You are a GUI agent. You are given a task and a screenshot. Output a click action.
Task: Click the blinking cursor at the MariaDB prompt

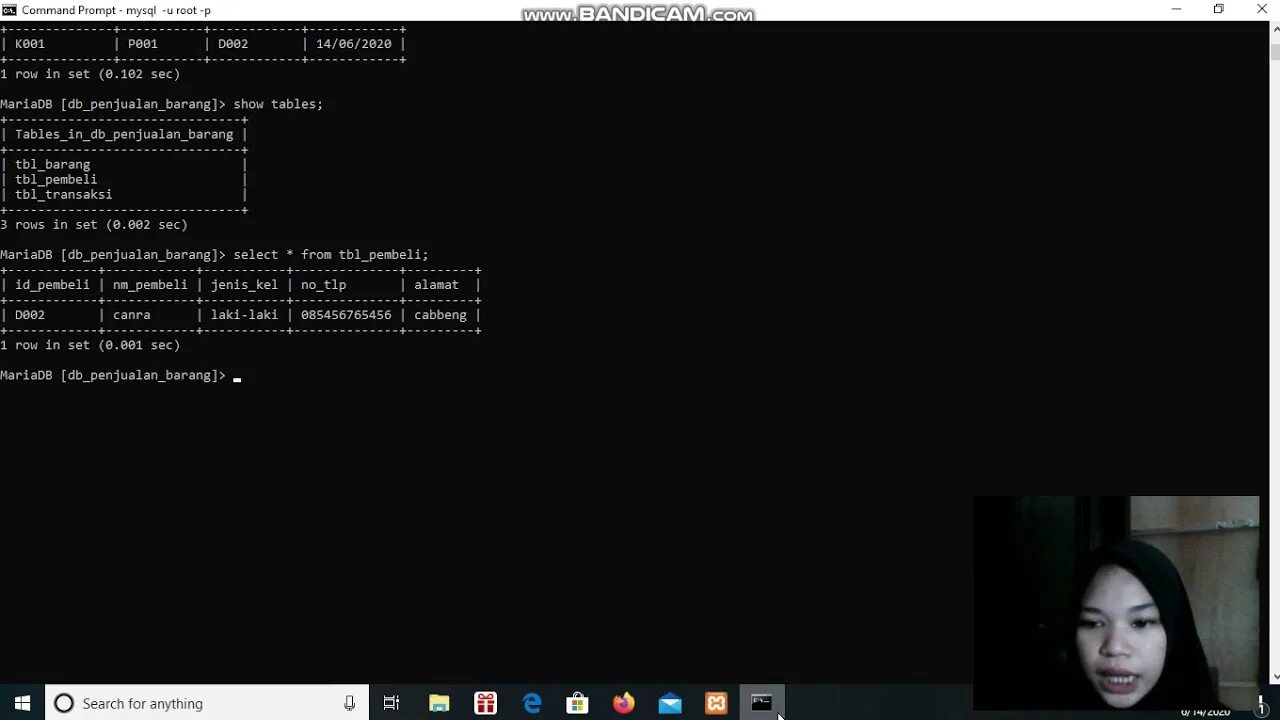click(237, 379)
